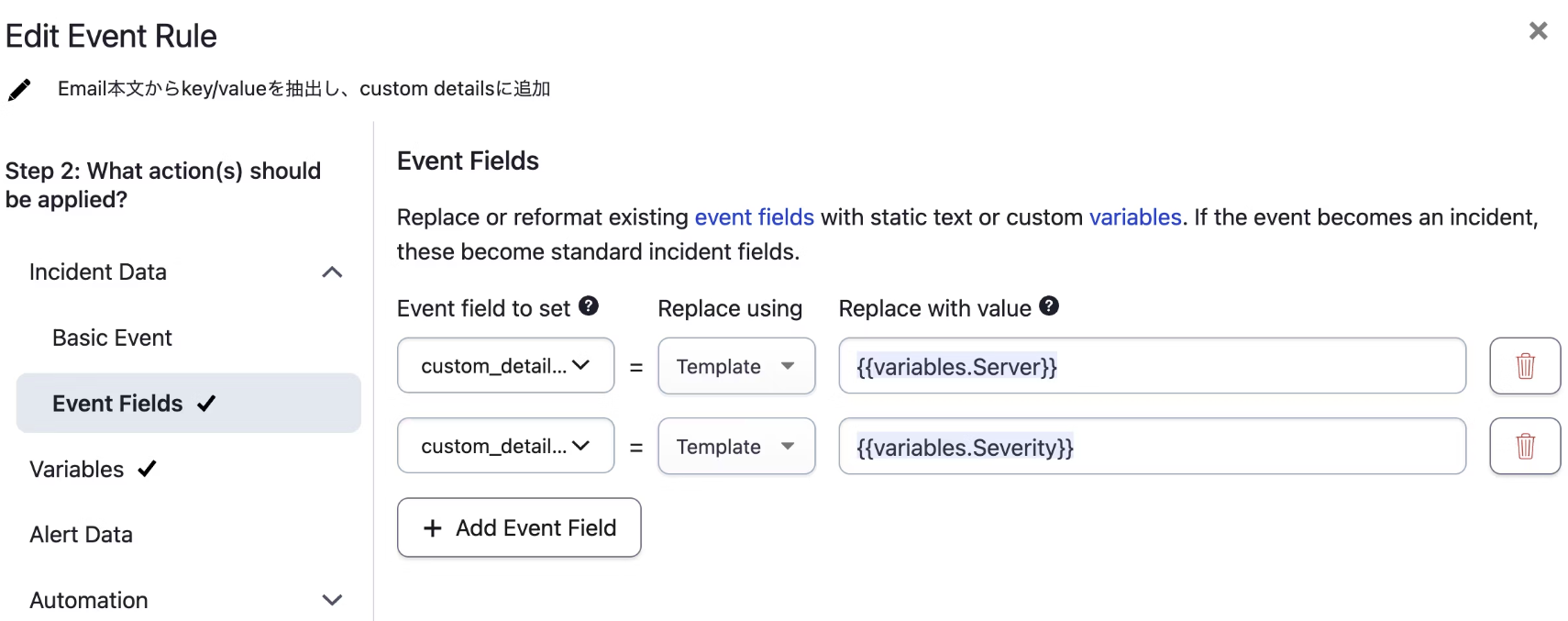This screenshot has height=621, width=1568.
Task: Click the pencil edit icon beside rule name
Action: pos(19,90)
